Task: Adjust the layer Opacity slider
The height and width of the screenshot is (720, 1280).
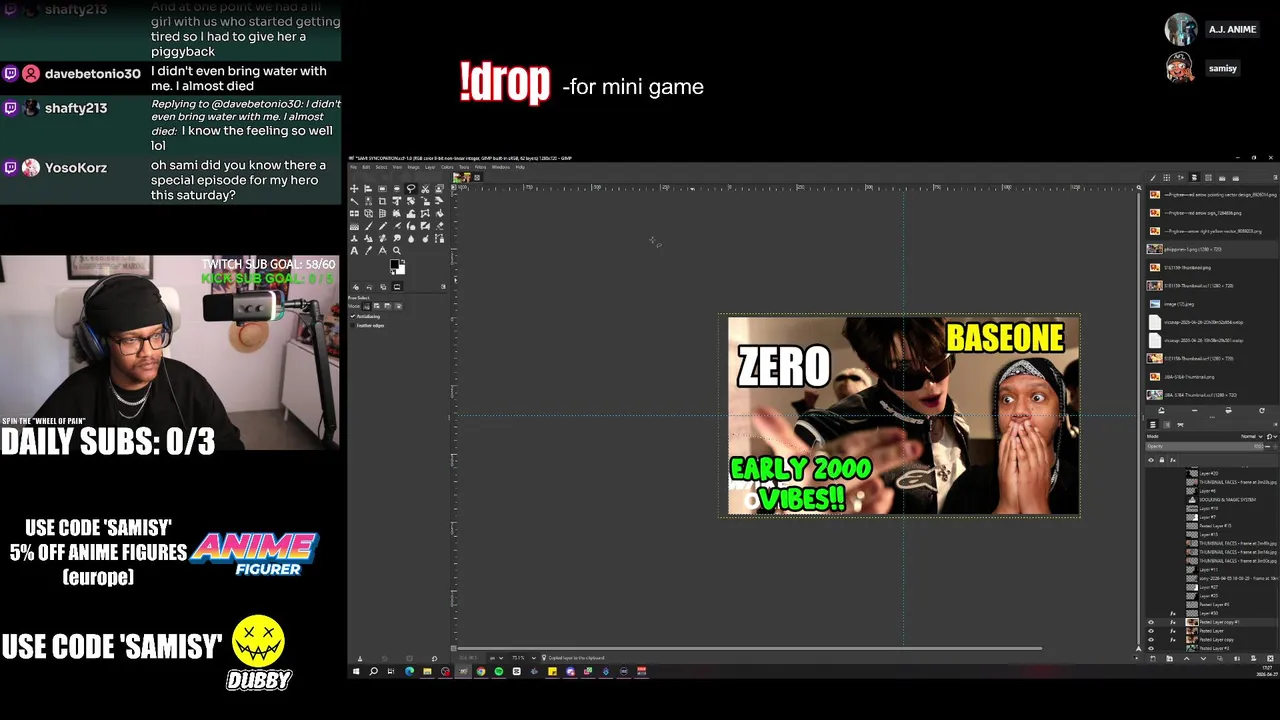Action: pyautogui.click(x=1204, y=446)
